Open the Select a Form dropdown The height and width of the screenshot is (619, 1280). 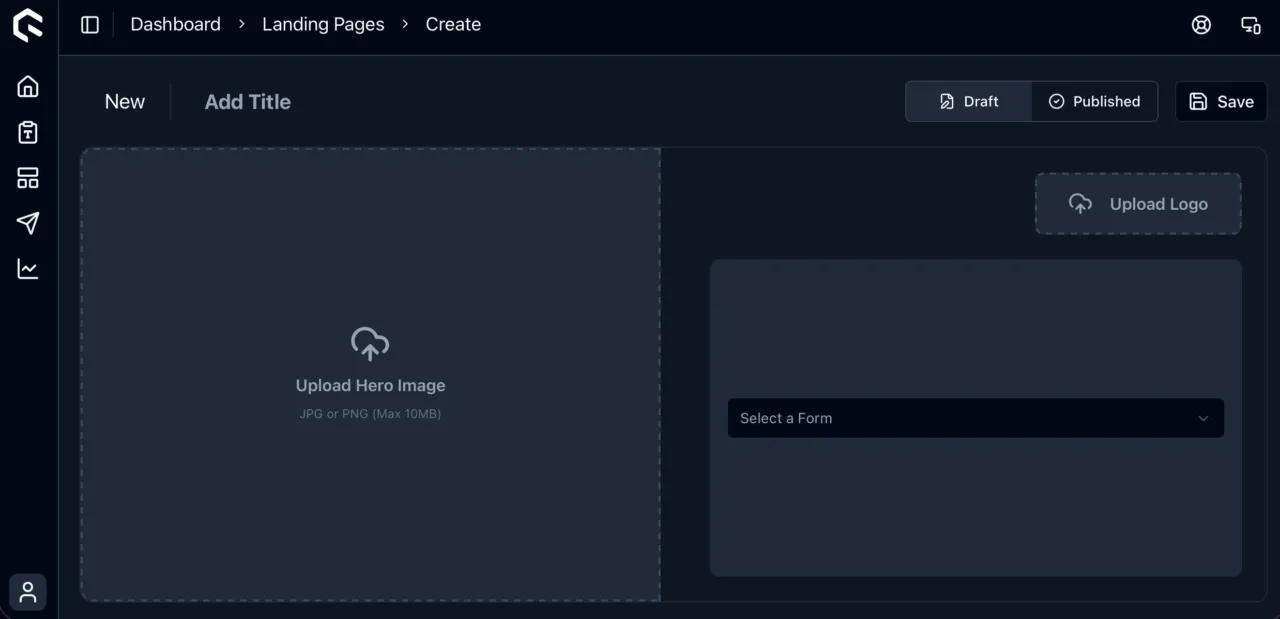pyautogui.click(x=976, y=418)
